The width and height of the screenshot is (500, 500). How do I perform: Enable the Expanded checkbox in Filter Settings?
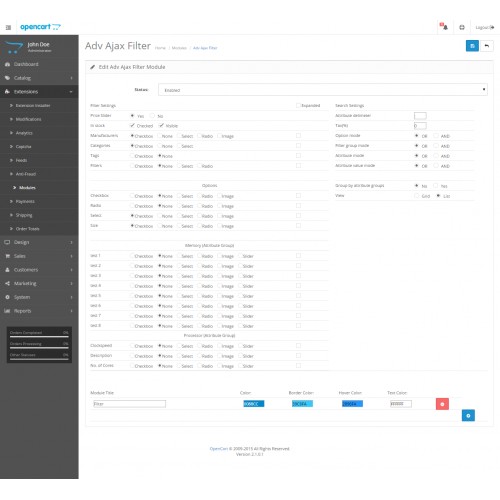pyautogui.click(x=298, y=105)
